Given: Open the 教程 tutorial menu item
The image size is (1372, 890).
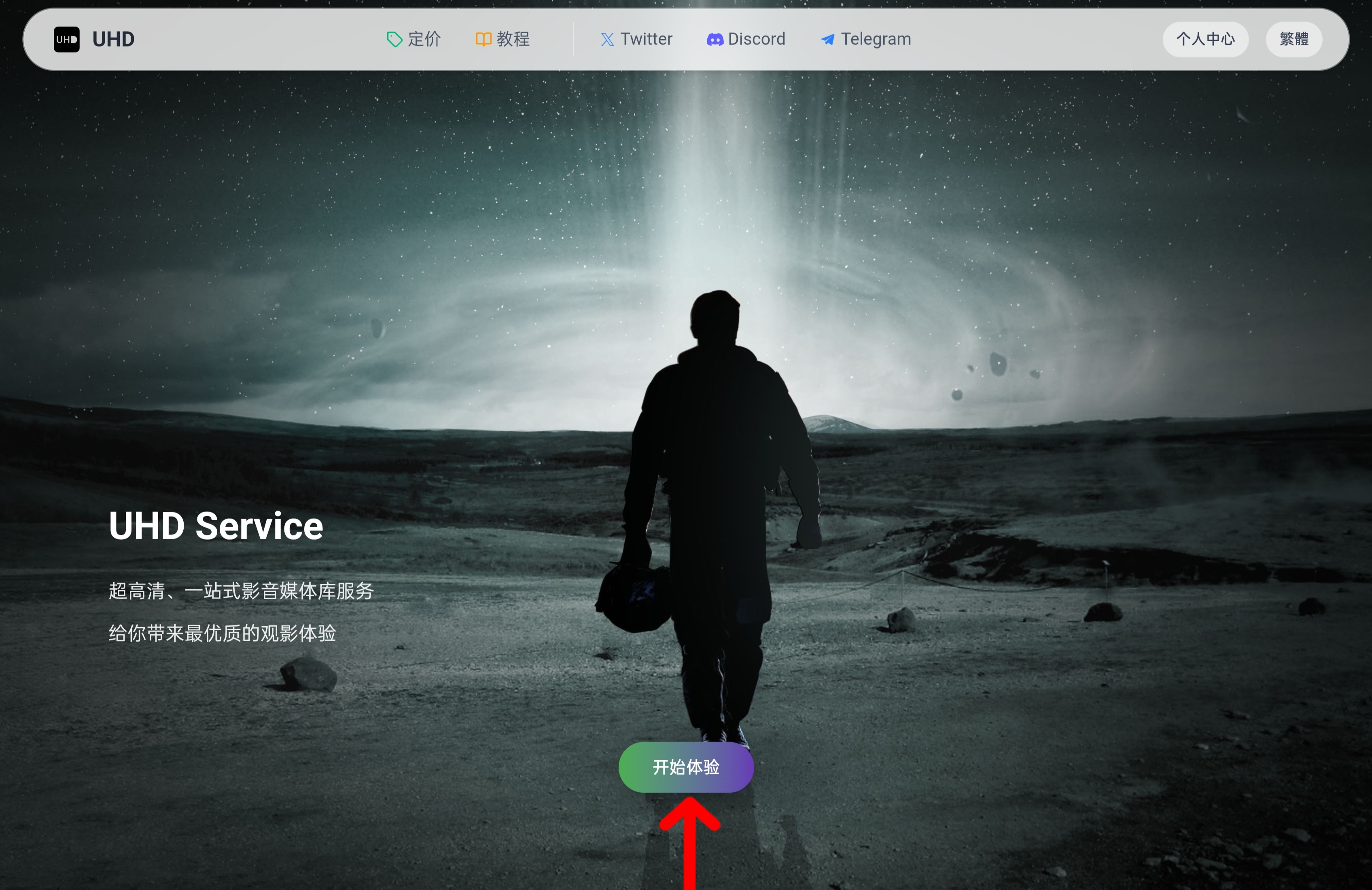Looking at the screenshot, I should 513,39.
